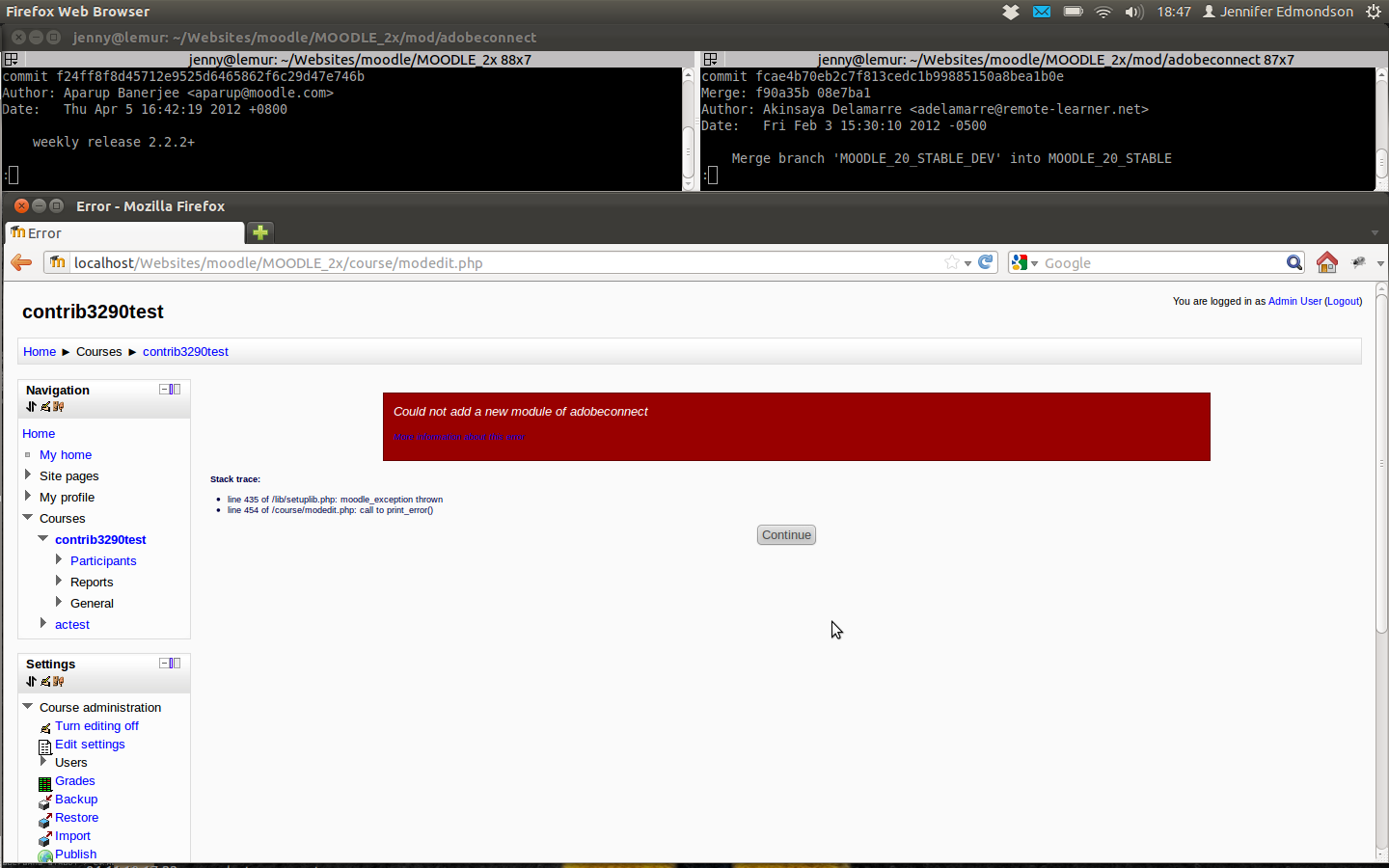1389x868 pixels.
Task: Open the address bar history dropdown
Action: 967,263
